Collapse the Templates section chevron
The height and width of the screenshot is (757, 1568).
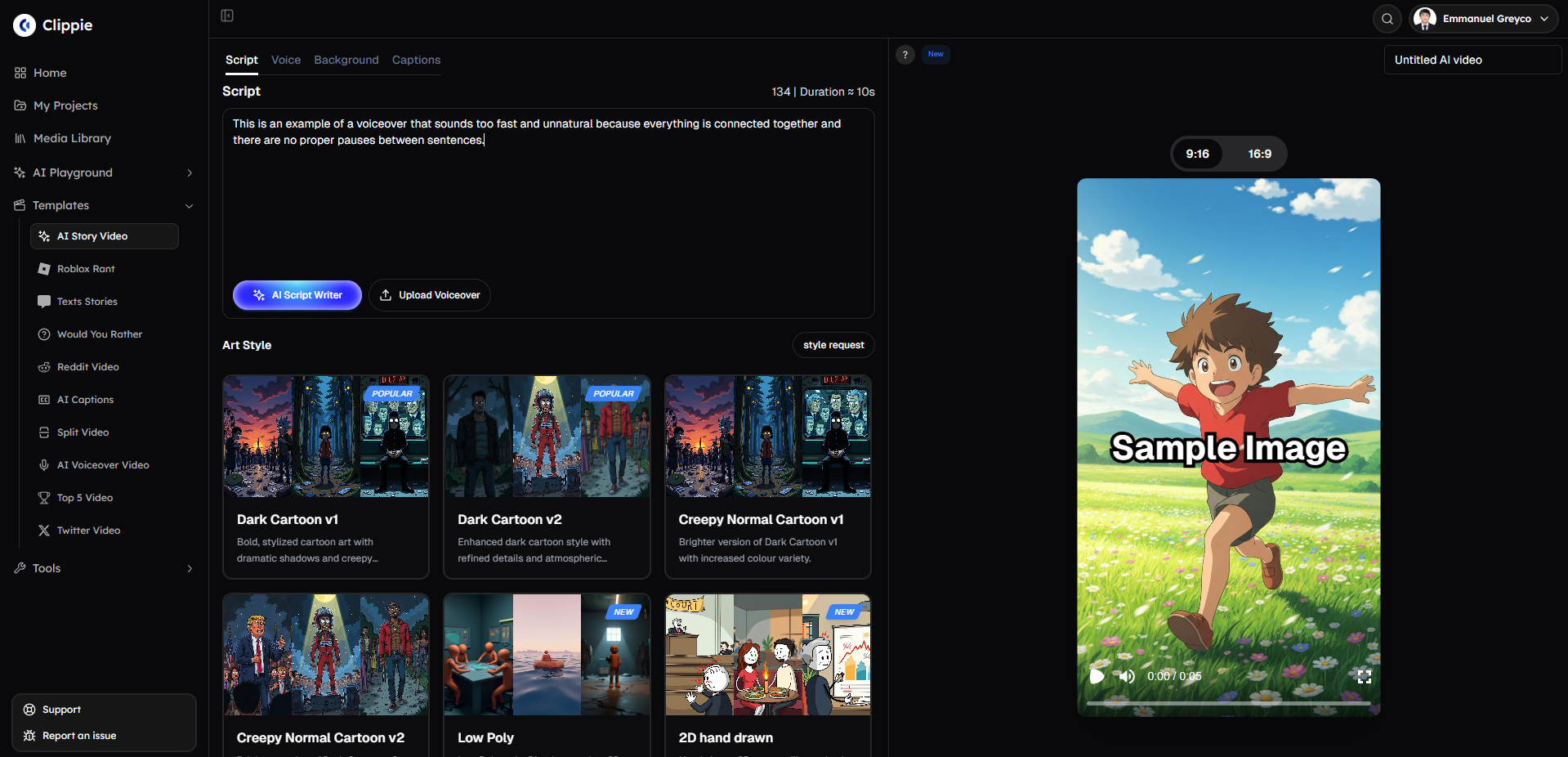tap(190, 205)
